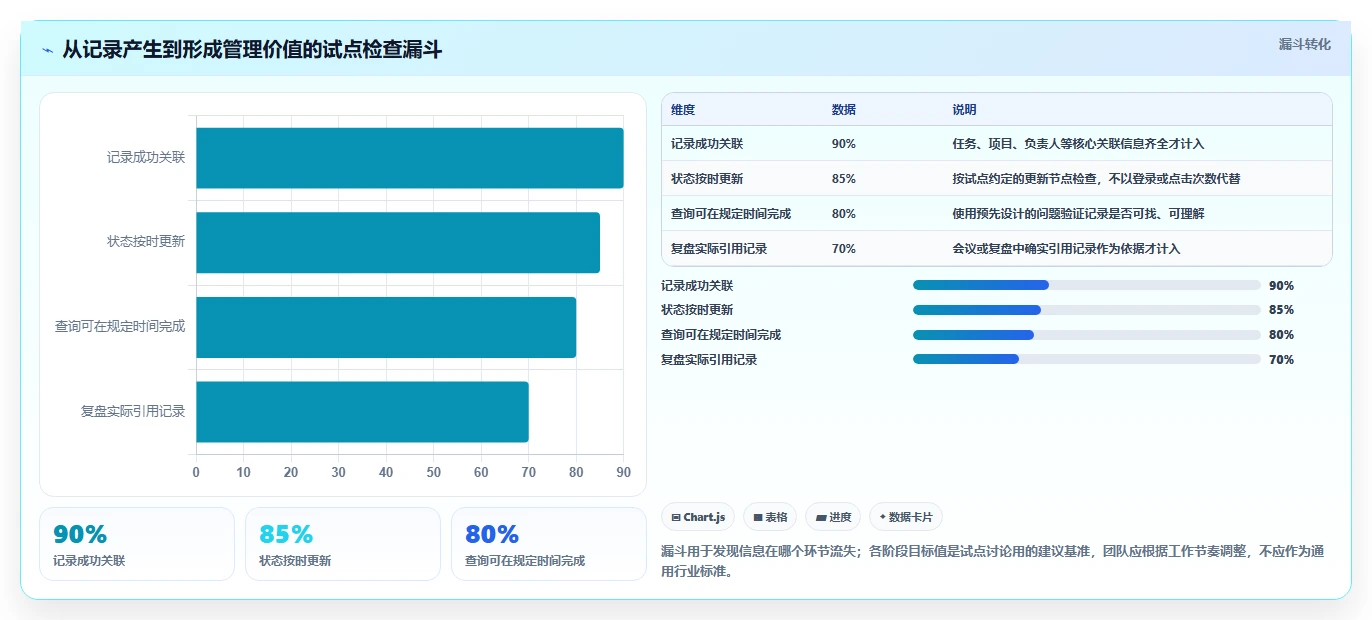Click the 状态按时更新 label beside progress bar
1372x620 pixels.
(697, 310)
